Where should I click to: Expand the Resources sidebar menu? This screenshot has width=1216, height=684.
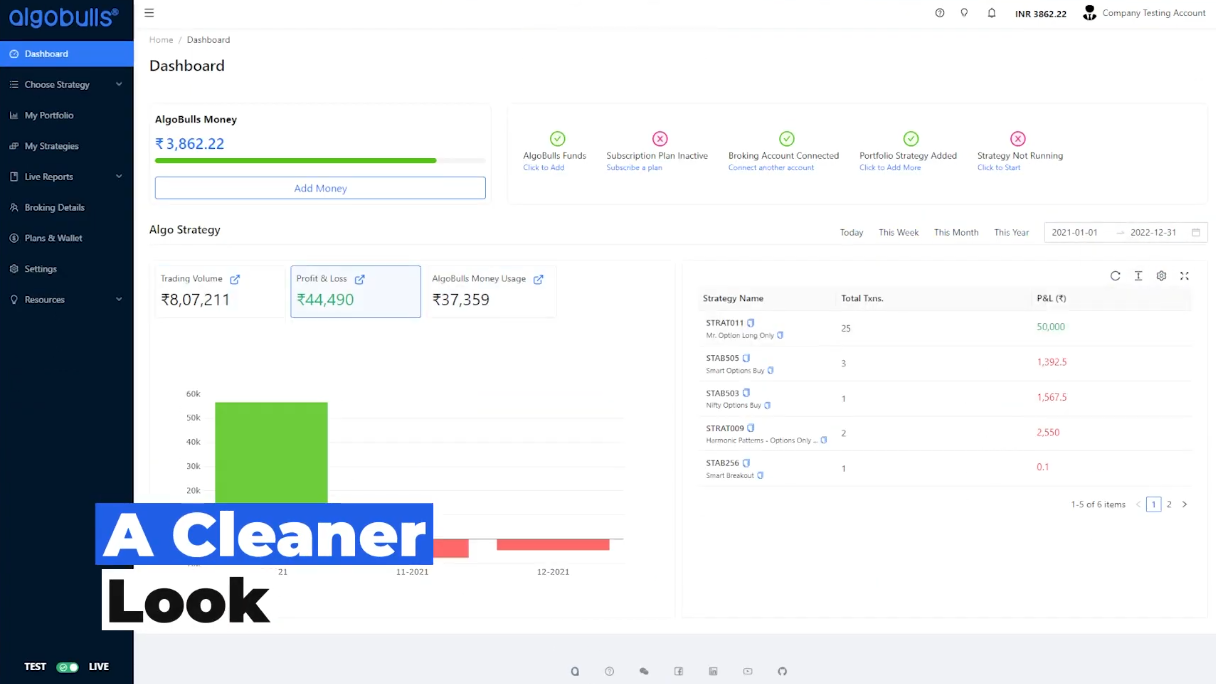[66, 300]
